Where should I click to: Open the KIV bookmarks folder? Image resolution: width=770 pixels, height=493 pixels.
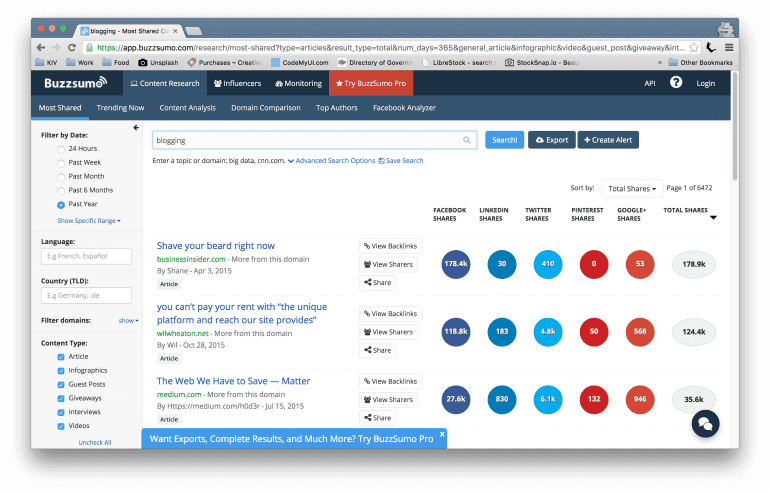(x=47, y=62)
